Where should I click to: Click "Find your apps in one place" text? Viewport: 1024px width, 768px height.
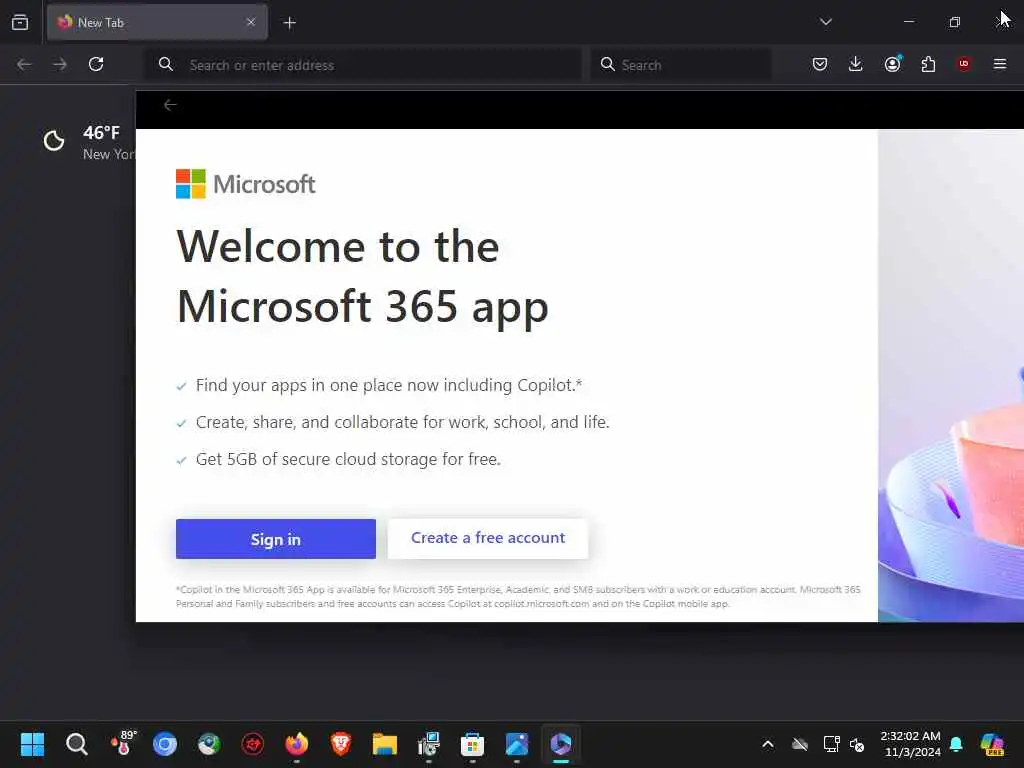389,385
